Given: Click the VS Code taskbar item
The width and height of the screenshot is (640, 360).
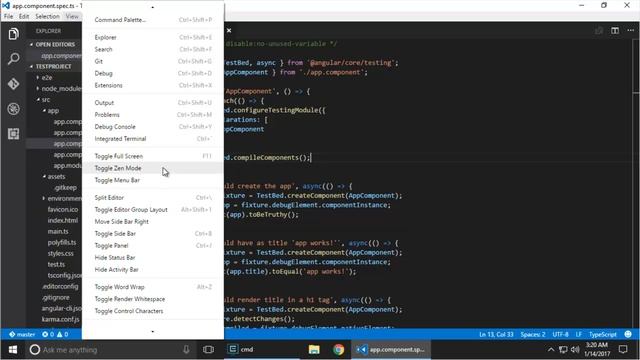Looking at the screenshot, I should pos(391,349).
